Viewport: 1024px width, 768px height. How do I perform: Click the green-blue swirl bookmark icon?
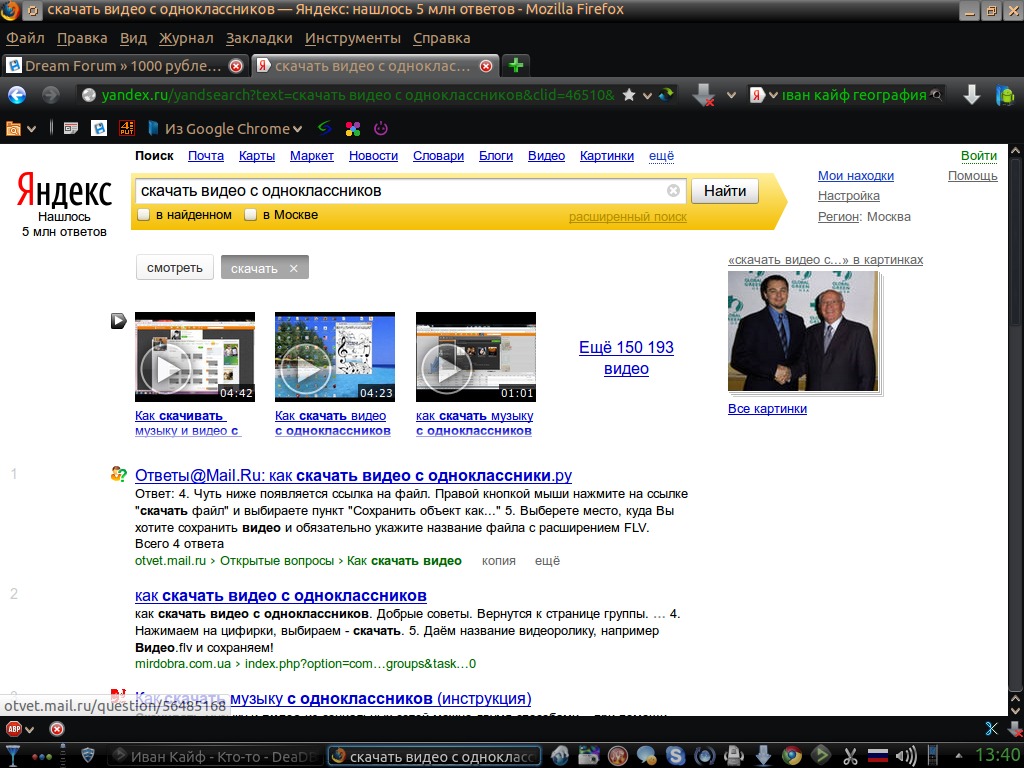325,128
